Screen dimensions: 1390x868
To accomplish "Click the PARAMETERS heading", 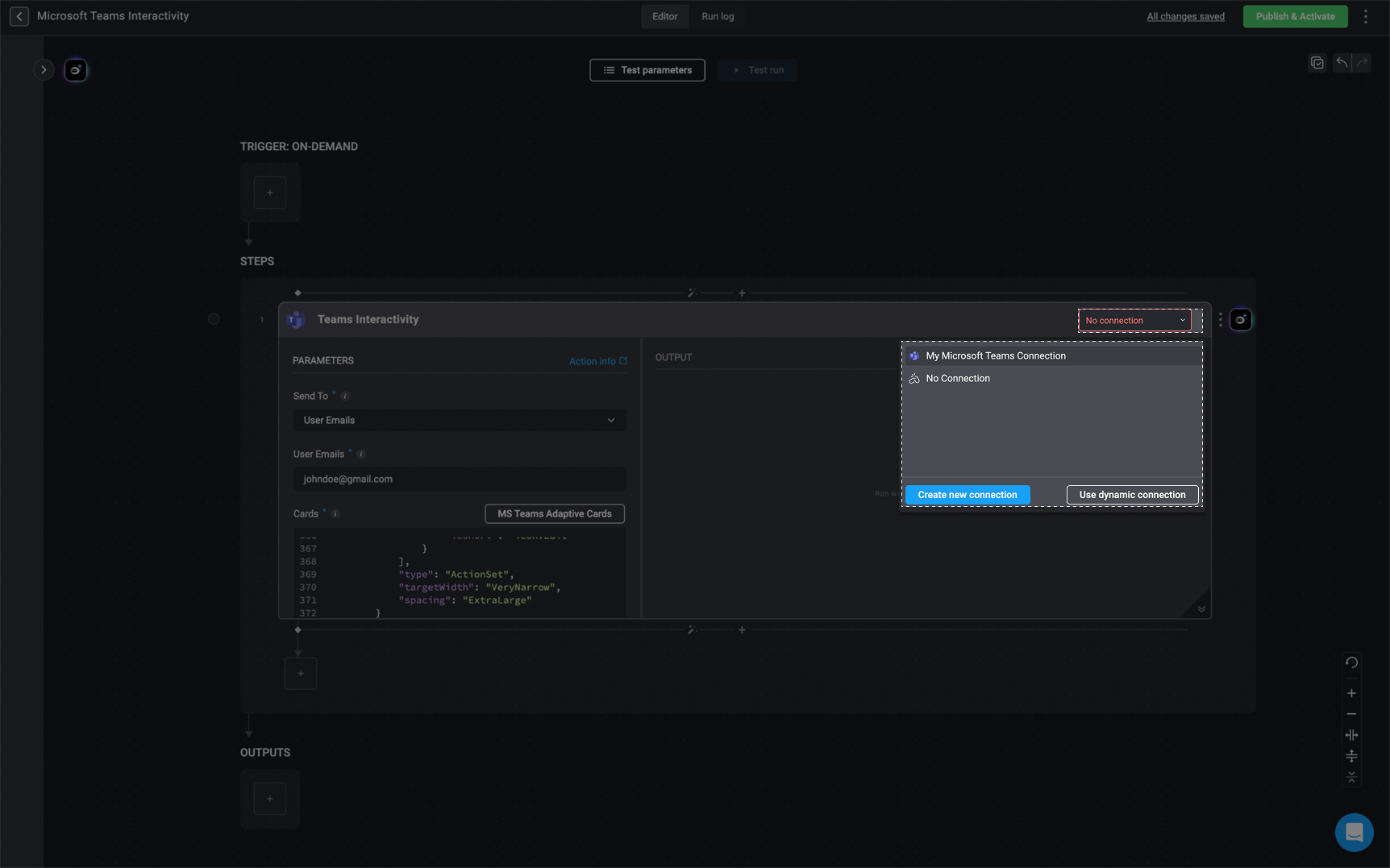I will point(323,360).
